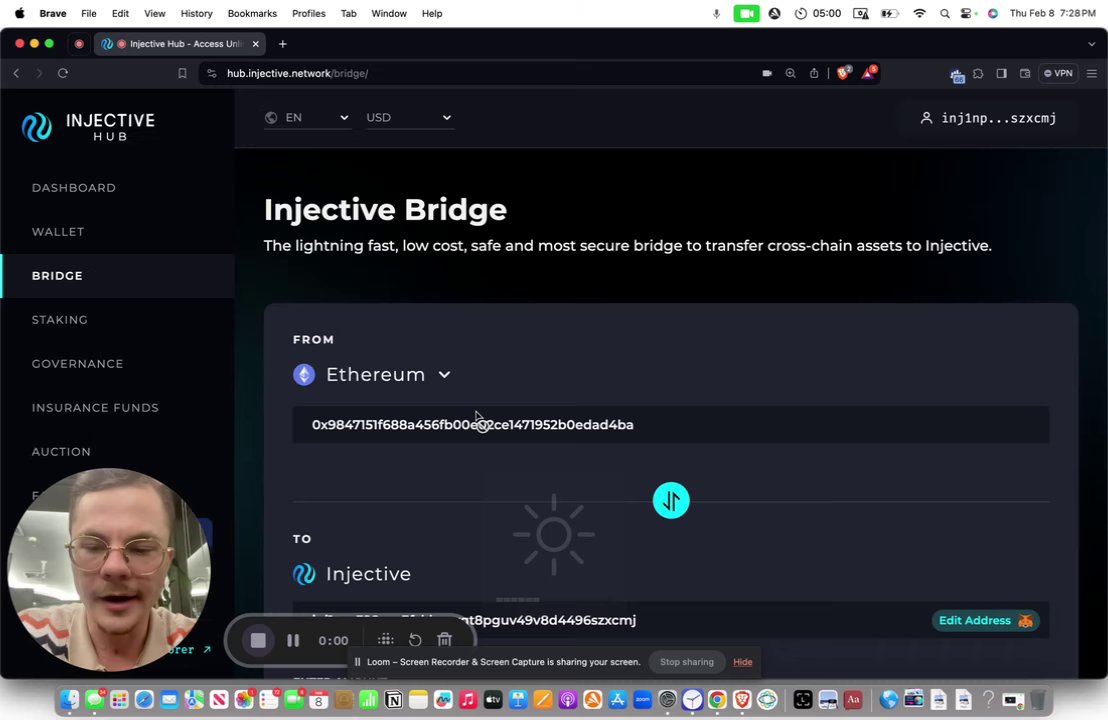Click the account user icon beside inj1np...szxcmj
This screenshot has width=1108, height=720.
point(926,118)
